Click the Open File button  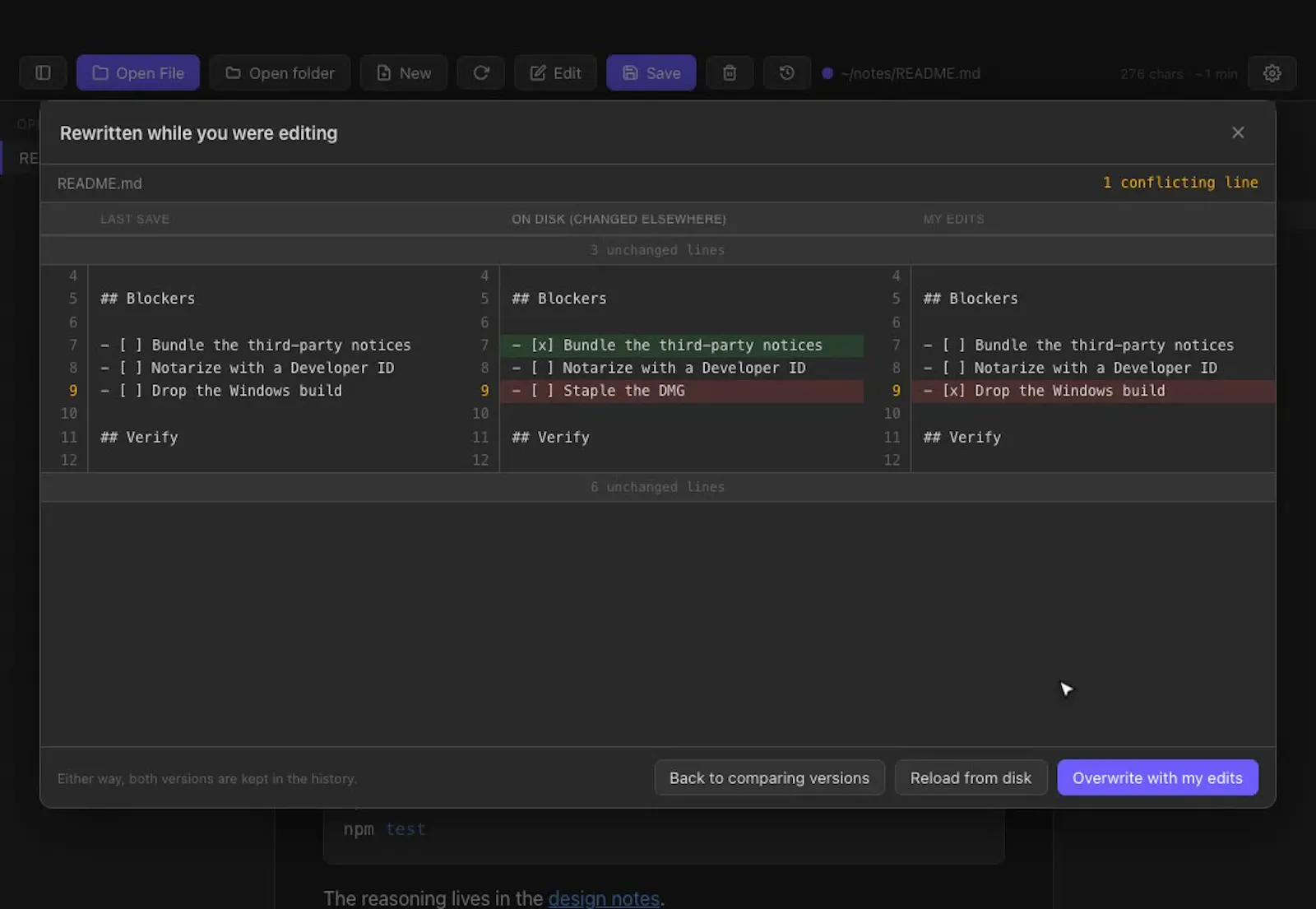tap(138, 73)
